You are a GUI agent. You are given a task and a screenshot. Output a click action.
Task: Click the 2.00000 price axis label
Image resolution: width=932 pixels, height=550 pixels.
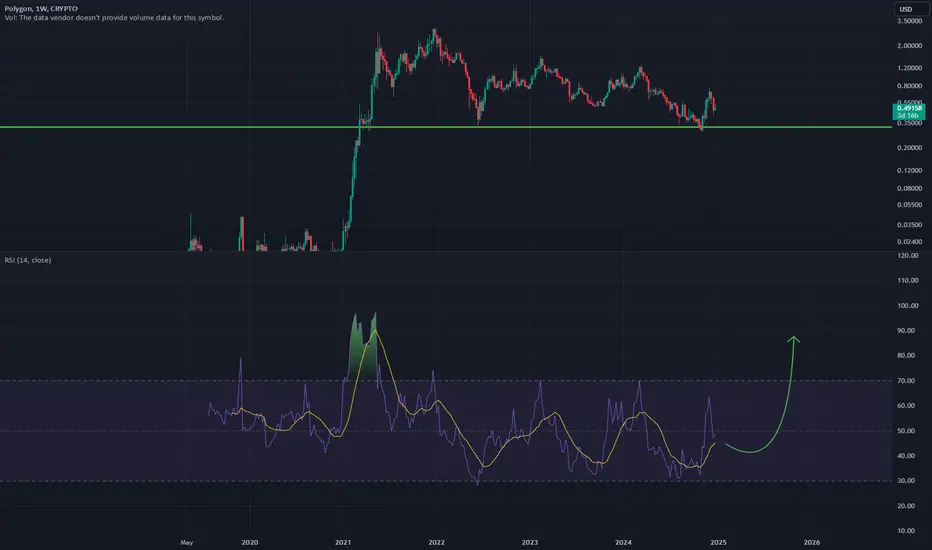pyautogui.click(x=909, y=46)
